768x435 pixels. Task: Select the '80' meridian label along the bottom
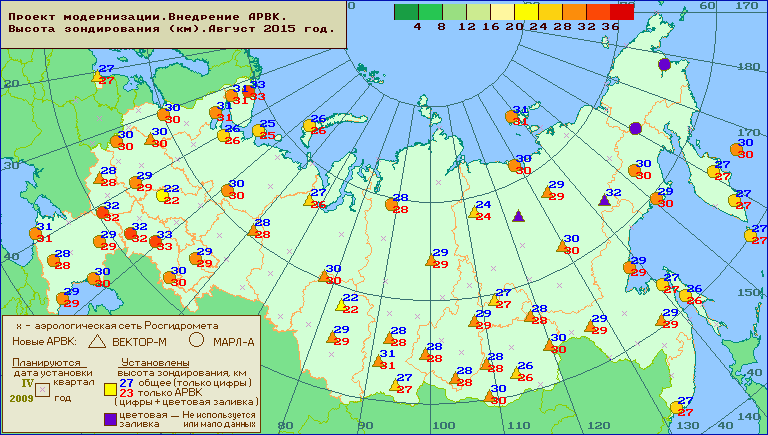[x=286, y=425]
